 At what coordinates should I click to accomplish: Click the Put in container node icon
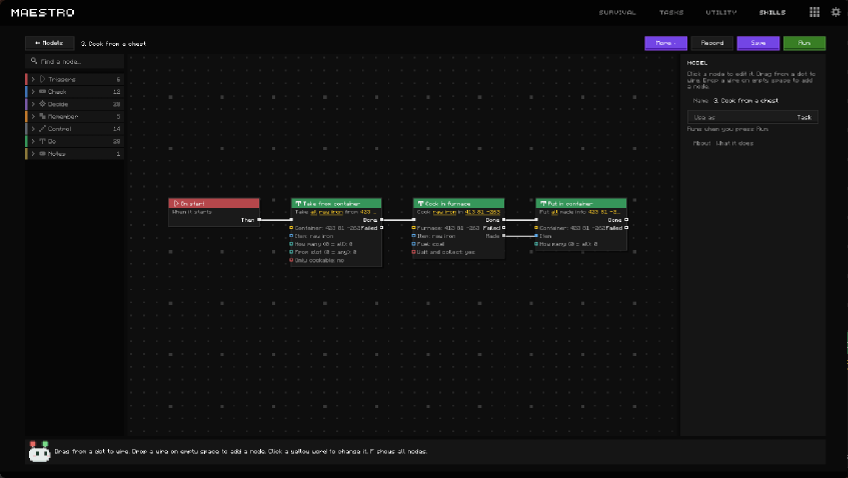(x=543, y=204)
